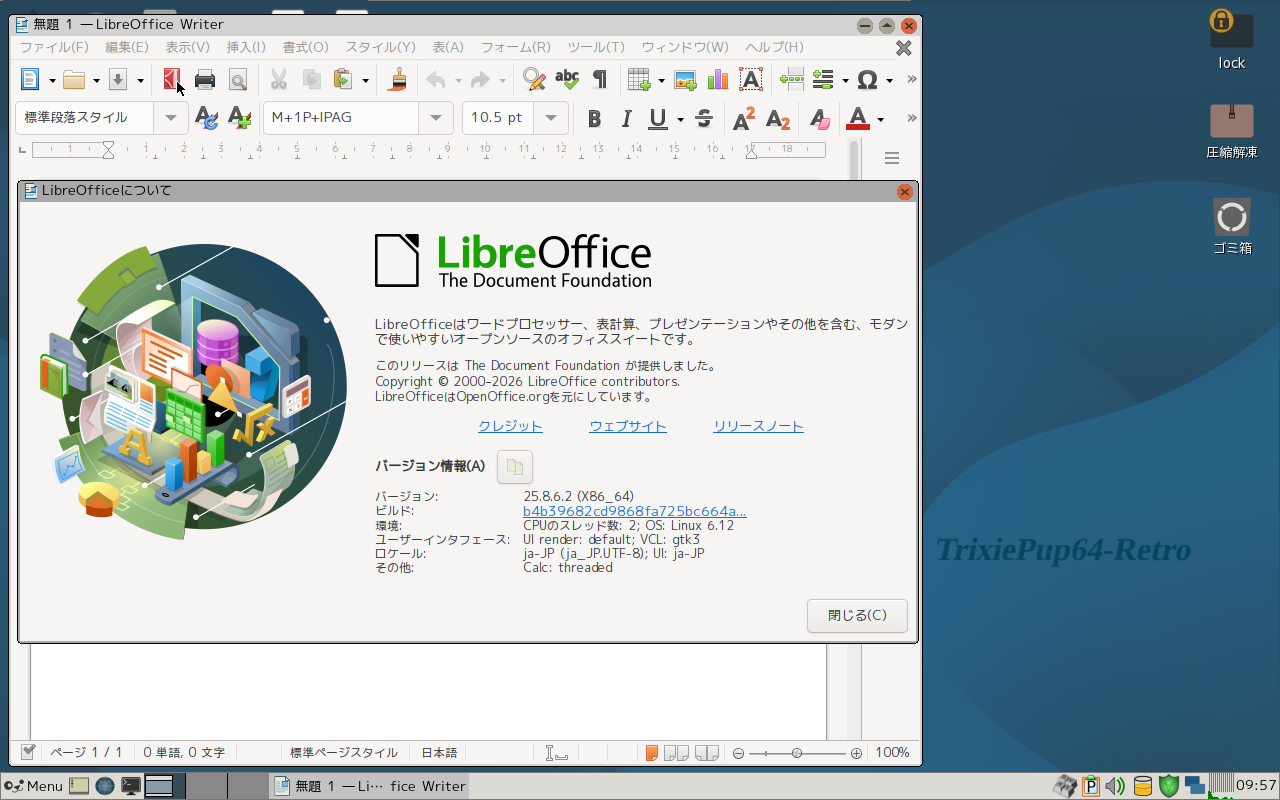Click the Insert Chart icon
The image size is (1280, 800).
717,80
